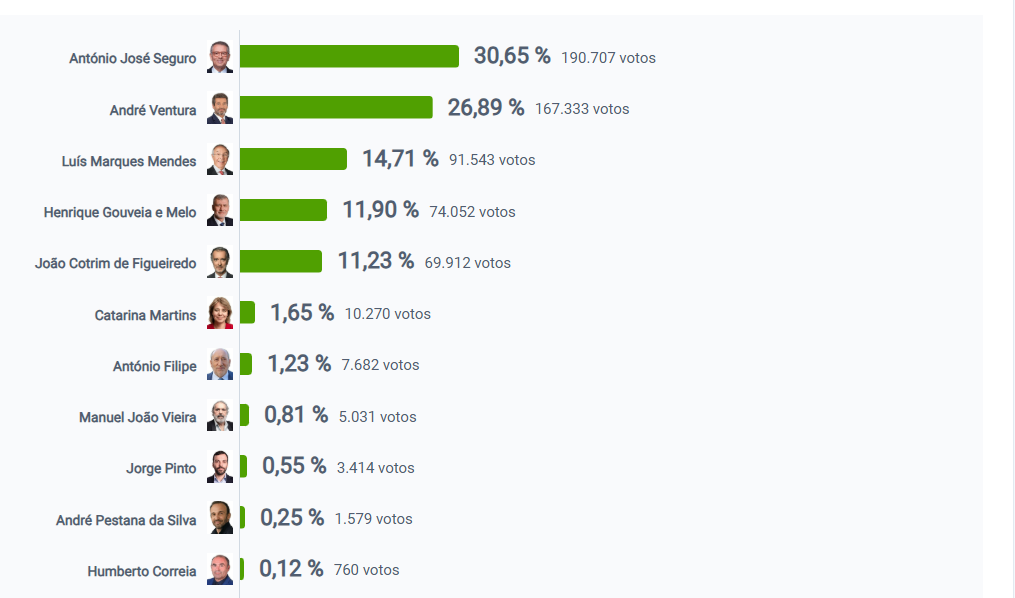The image size is (1015, 598).
Task: Click the green 26,89 % vote bar
Action: 336,108
